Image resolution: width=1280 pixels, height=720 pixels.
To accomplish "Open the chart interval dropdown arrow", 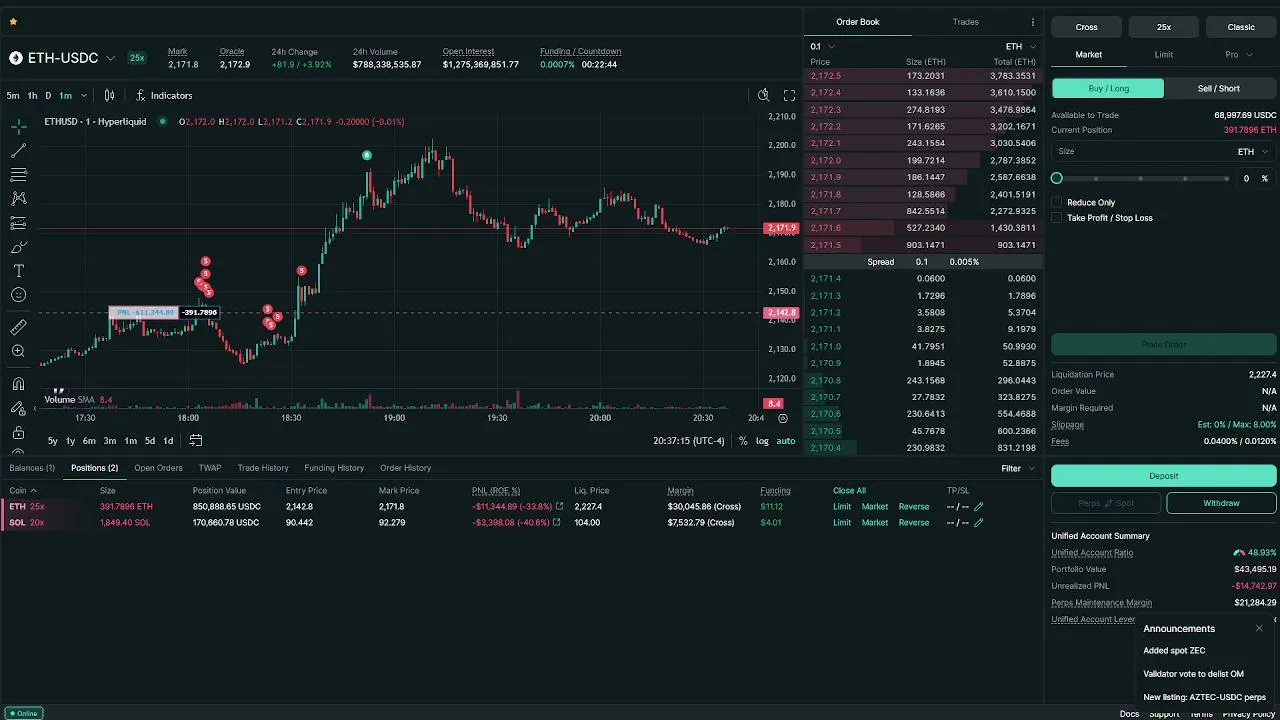I will pos(84,96).
